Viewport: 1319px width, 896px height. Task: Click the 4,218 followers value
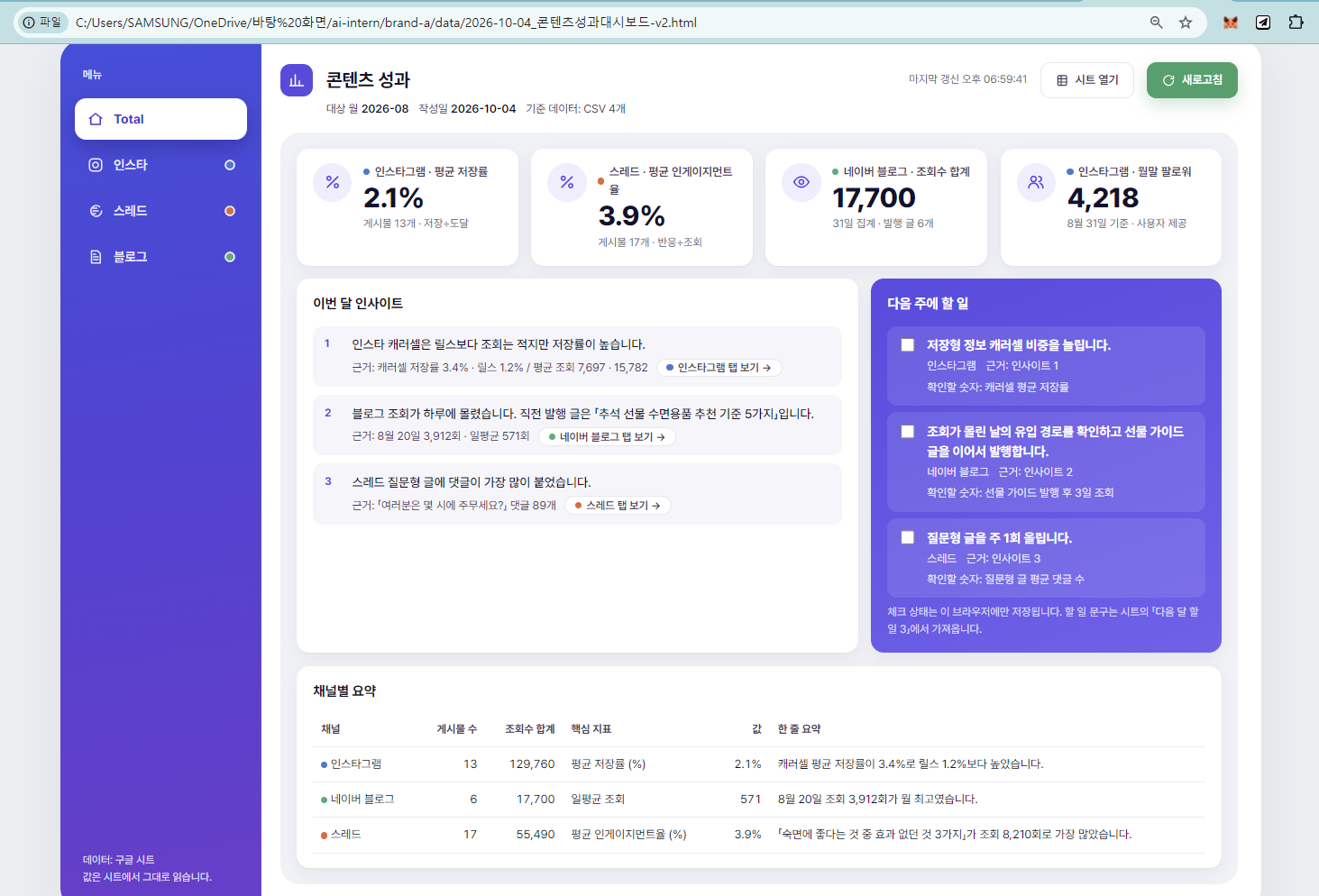(1103, 197)
